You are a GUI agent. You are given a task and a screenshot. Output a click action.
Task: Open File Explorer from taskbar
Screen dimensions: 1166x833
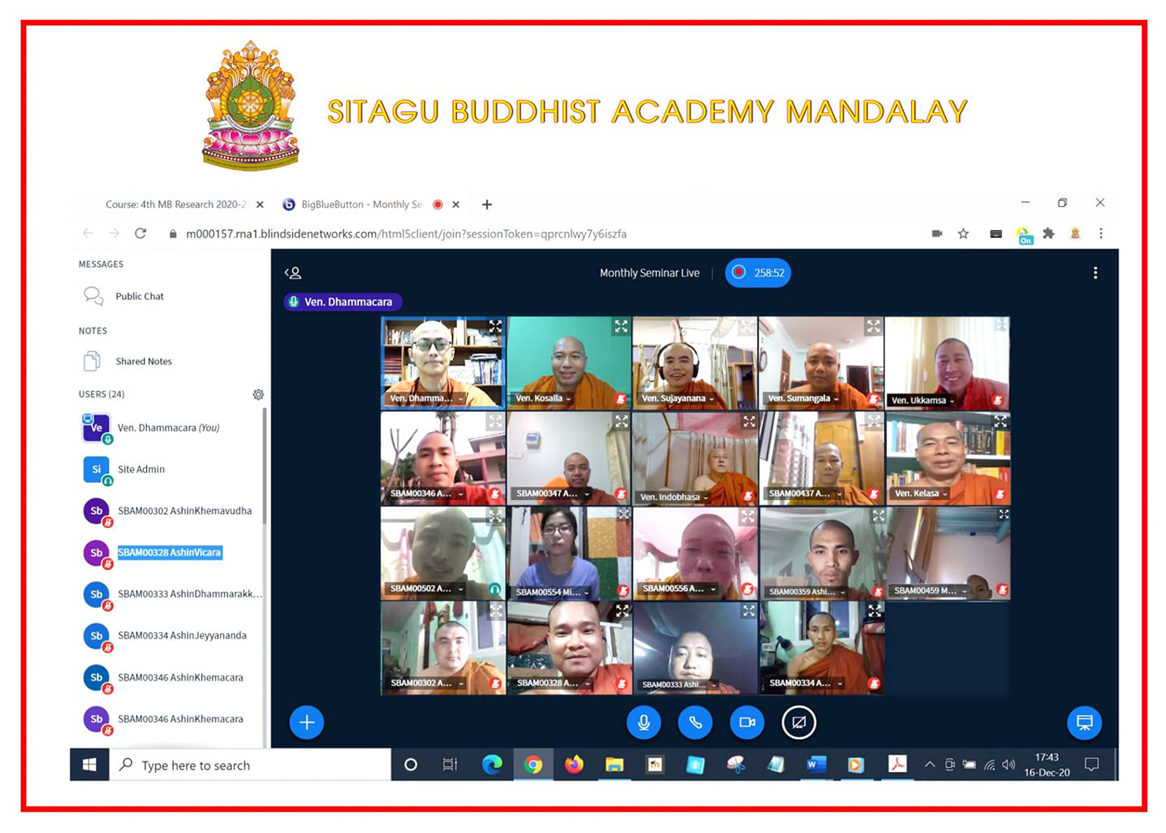coord(614,765)
